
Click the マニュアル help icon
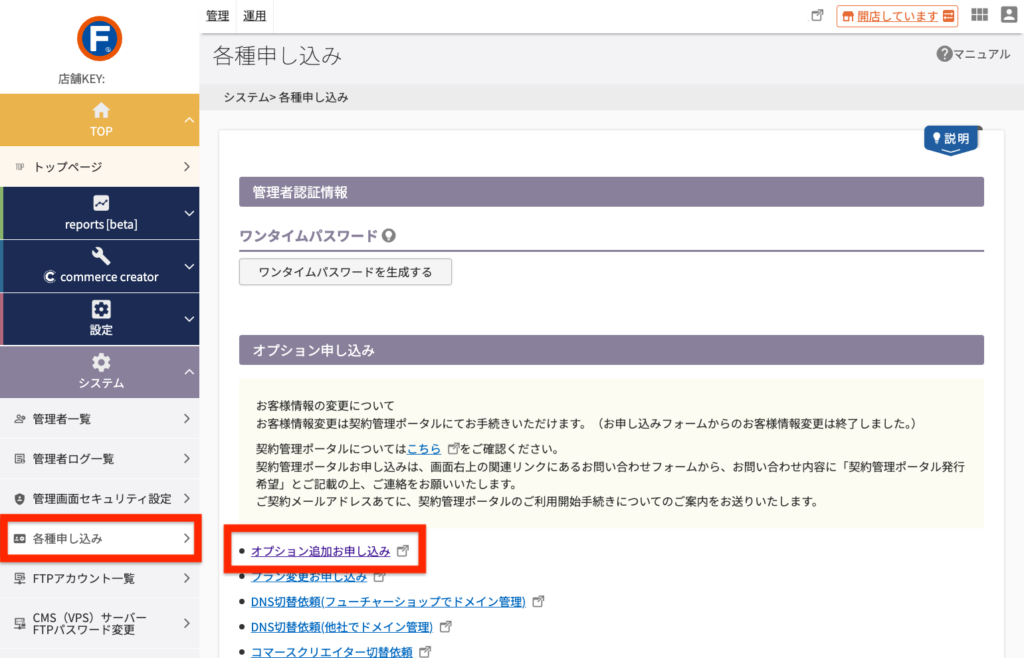[943, 54]
